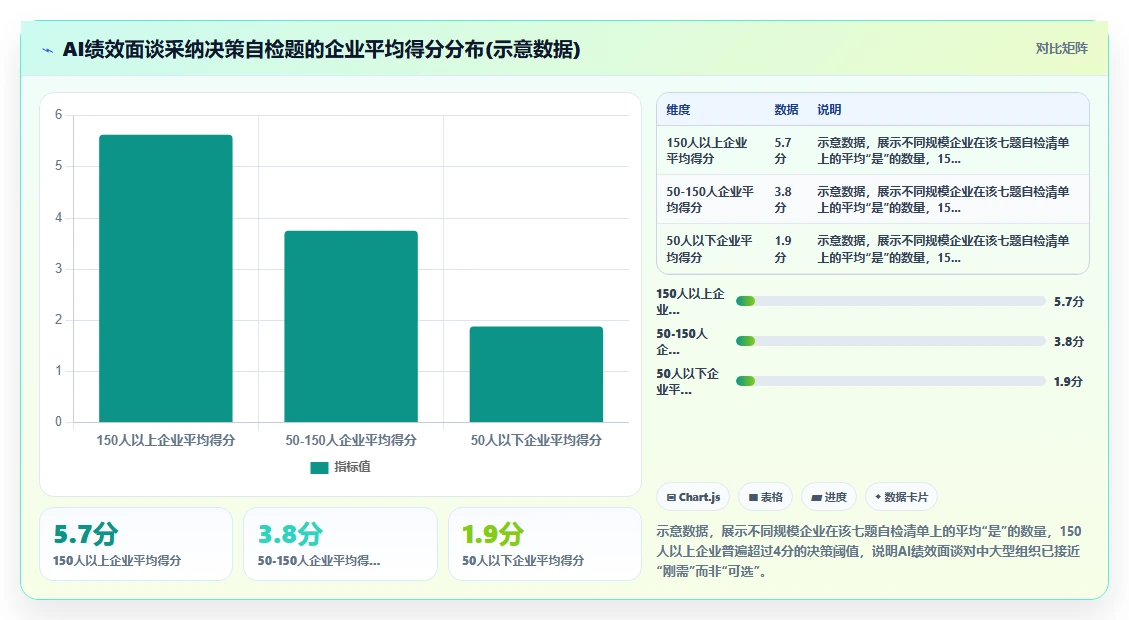Click x-axis label 150人以上企业平均得分

coord(166,440)
